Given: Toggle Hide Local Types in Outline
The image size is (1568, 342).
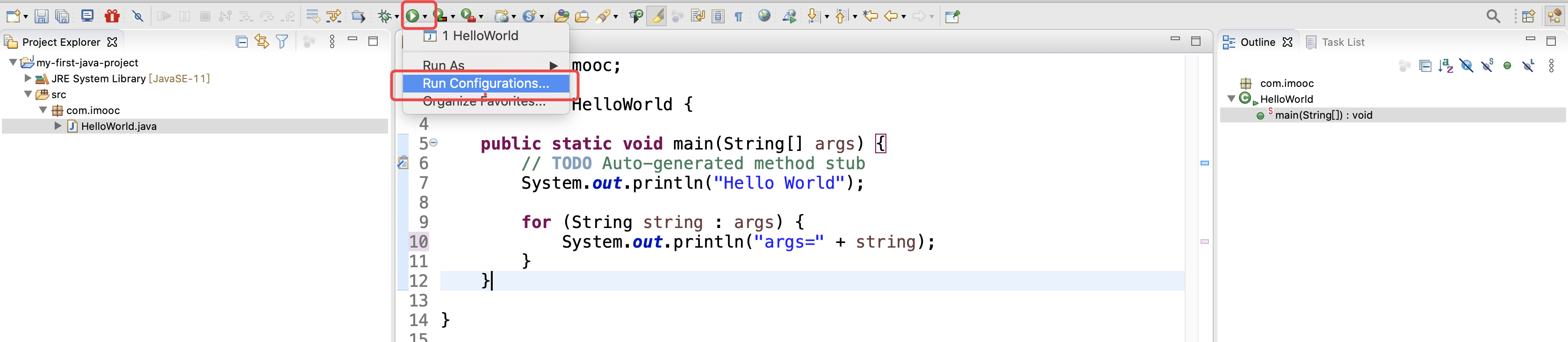Looking at the screenshot, I should point(1528,65).
